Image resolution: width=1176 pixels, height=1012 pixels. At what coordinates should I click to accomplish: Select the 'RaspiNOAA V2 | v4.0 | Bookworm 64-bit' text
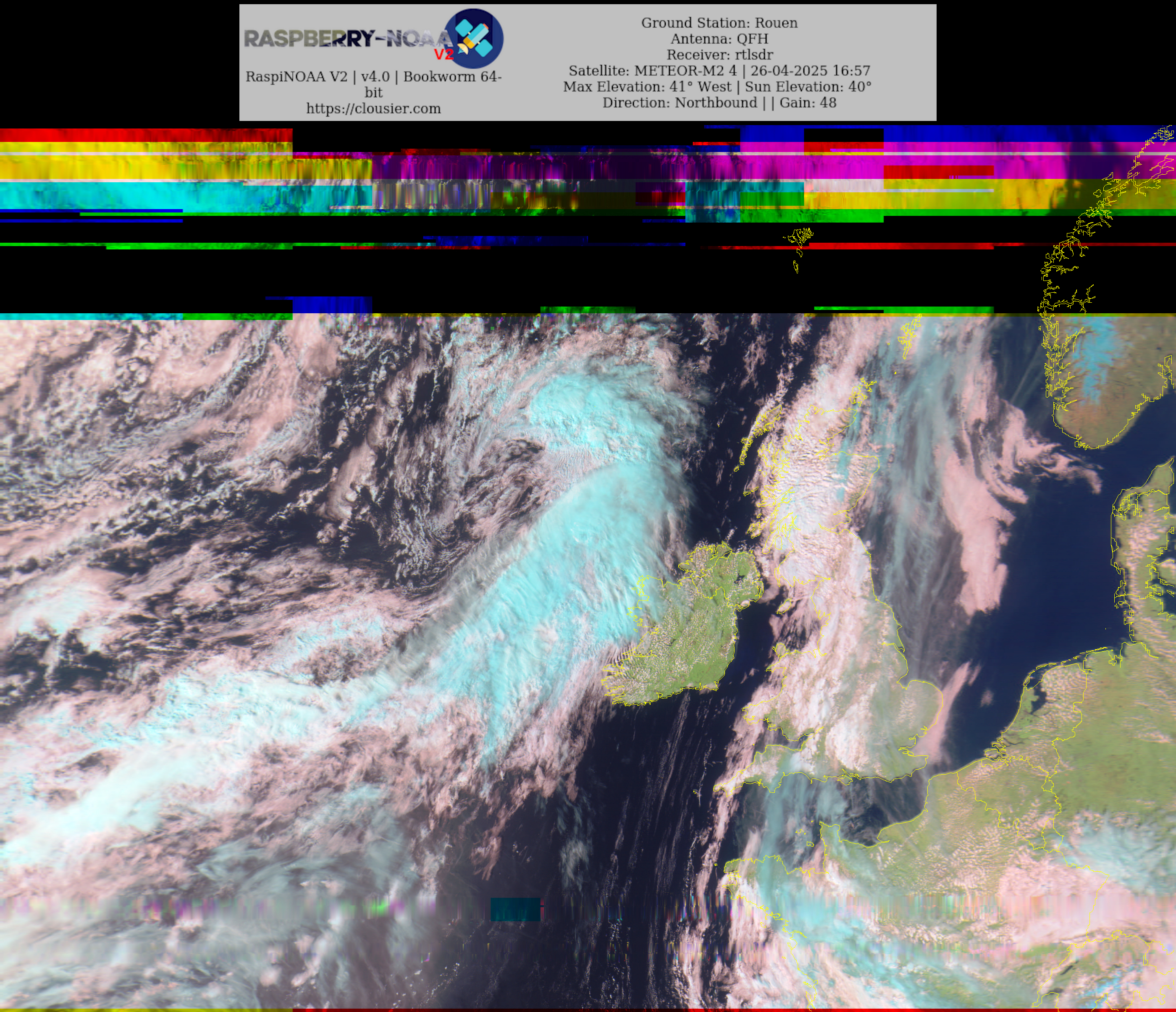[x=373, y=84]
